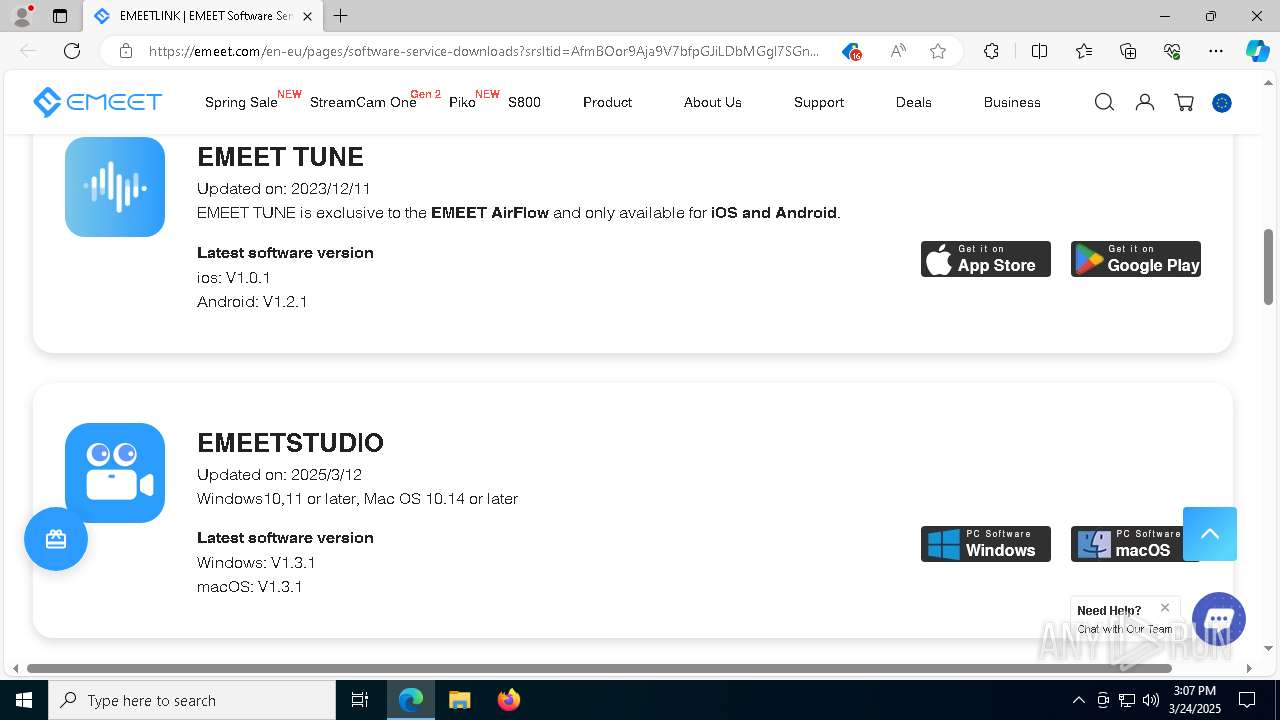
Task: Open Task View on the taskbar
Action: point(360,700)
